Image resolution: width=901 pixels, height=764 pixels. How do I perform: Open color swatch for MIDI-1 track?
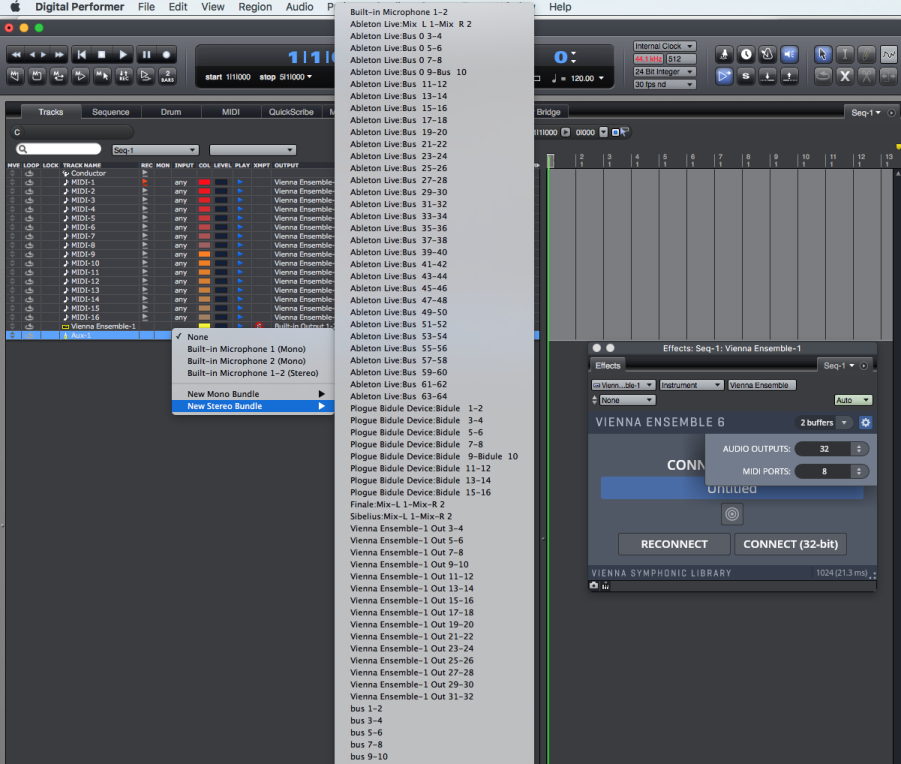(204, 182)
